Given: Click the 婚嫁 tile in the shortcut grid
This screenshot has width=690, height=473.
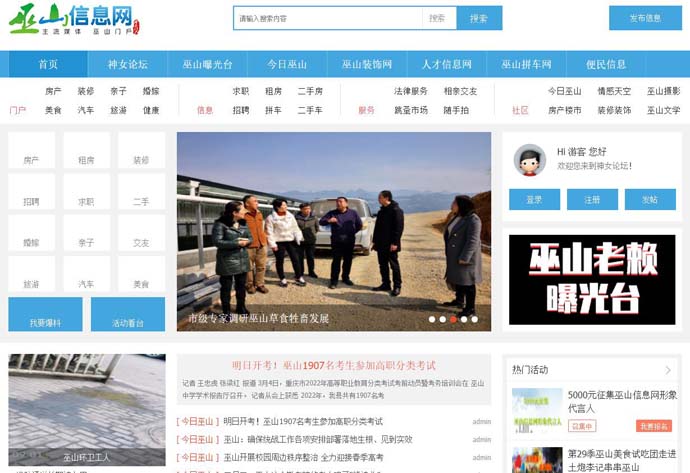Looking at the screenshot, I should pyautogui.click(x=32, y=233).
